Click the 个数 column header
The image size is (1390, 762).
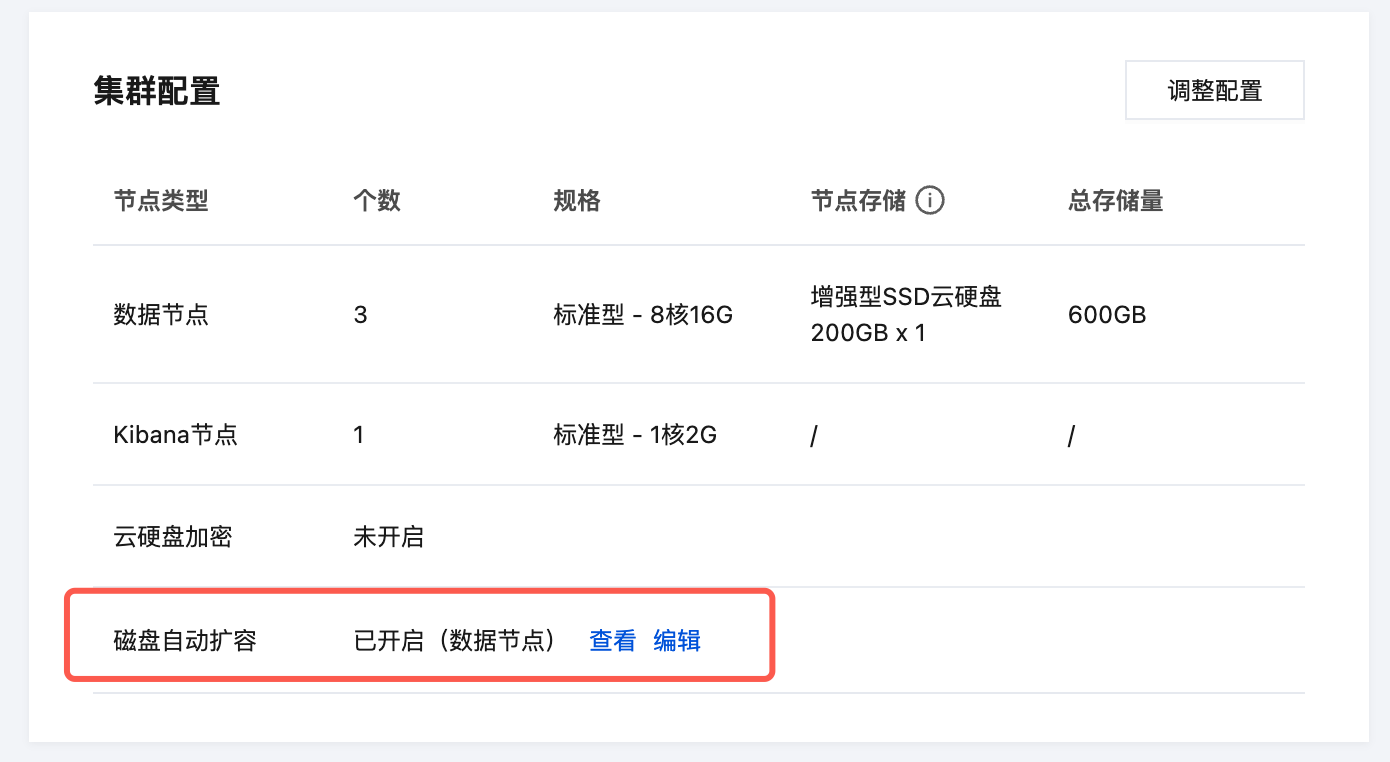coord(377,201)
